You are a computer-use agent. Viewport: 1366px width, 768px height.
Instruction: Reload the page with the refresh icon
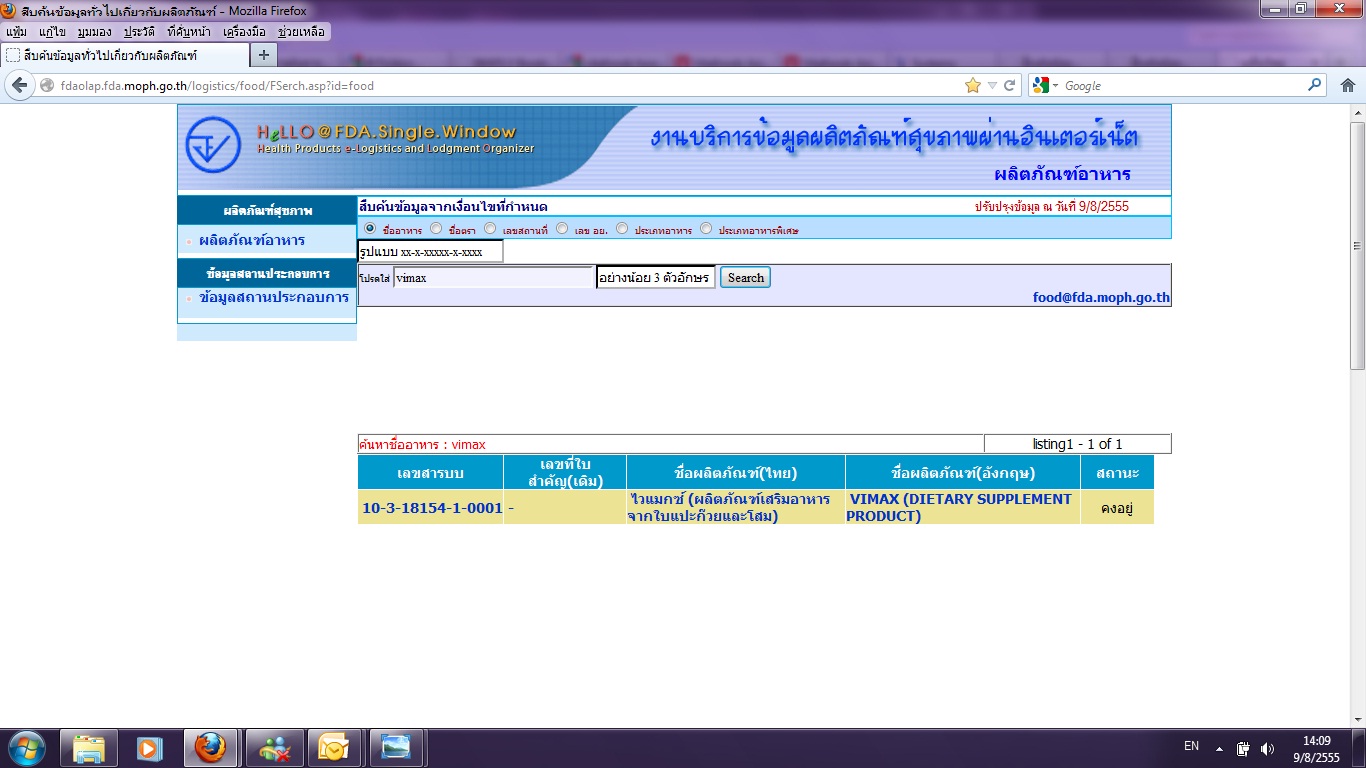[x=1010, y=86]
